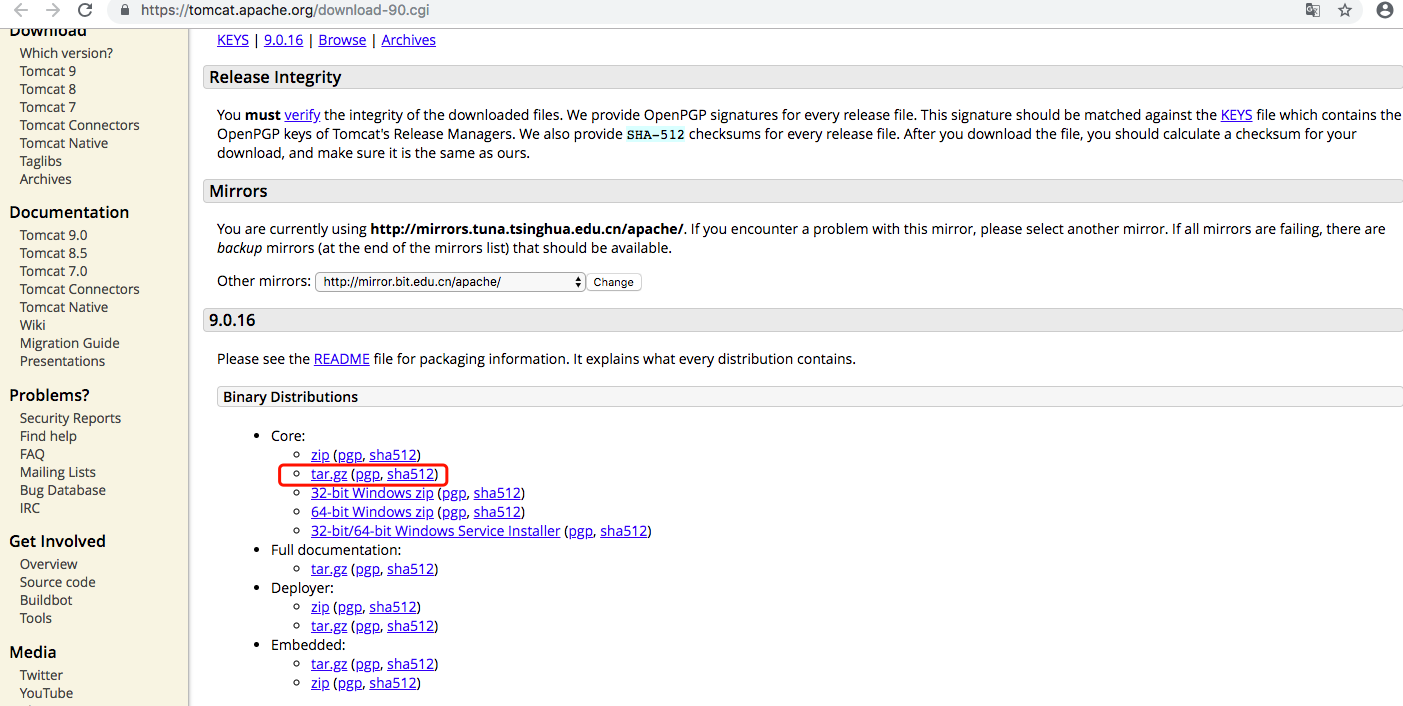Download the Deployer zip
Viewport: 1403px width, 706px height.
320,607
